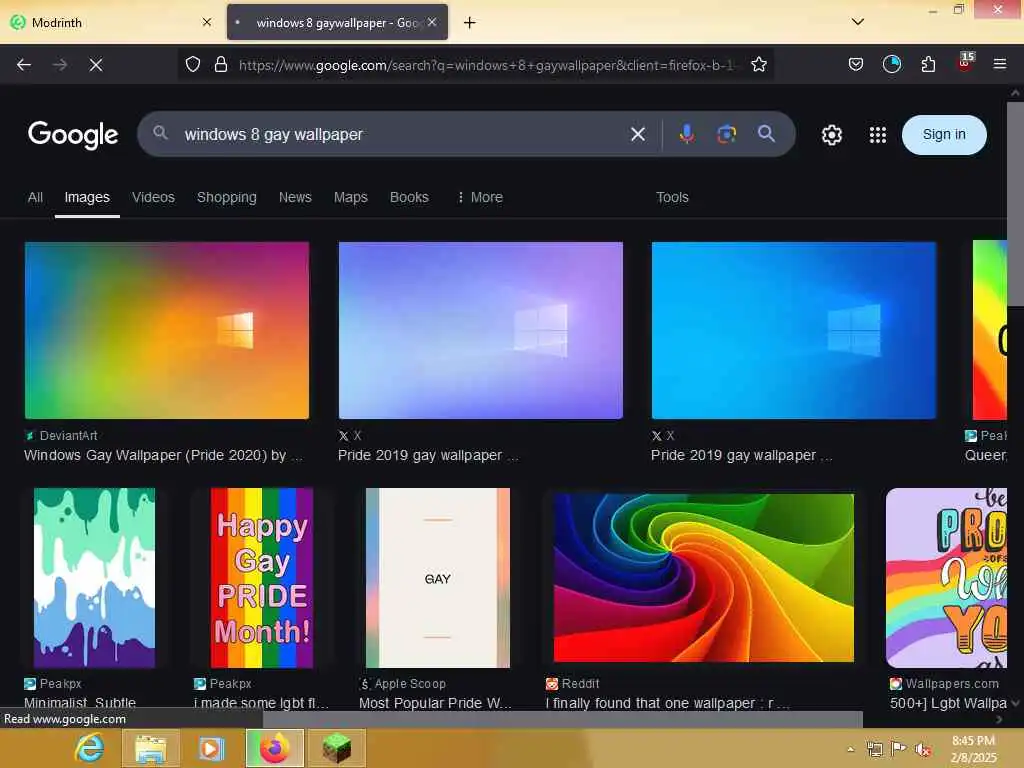The height and width of the screenshot is (768, 1024).
Task: Open Books results
Action: point(409,197)
